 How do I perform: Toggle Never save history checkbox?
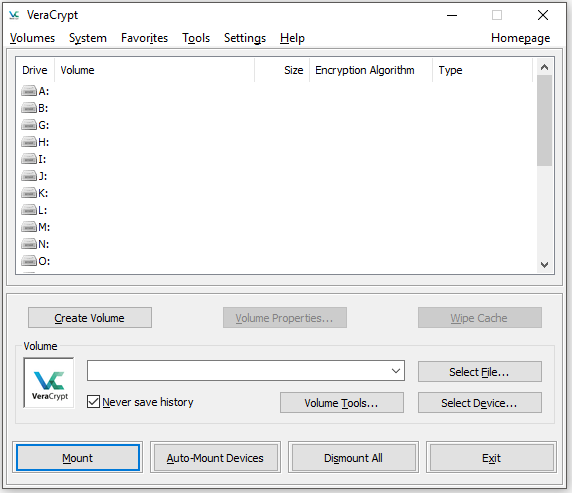point(93,402)
